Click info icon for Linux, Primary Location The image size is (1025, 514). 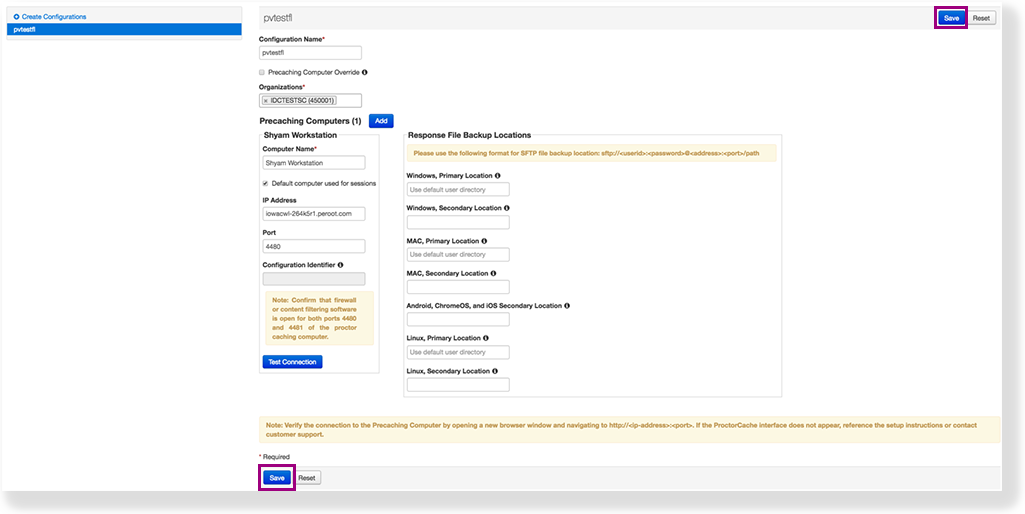click(x=486, y=338)
